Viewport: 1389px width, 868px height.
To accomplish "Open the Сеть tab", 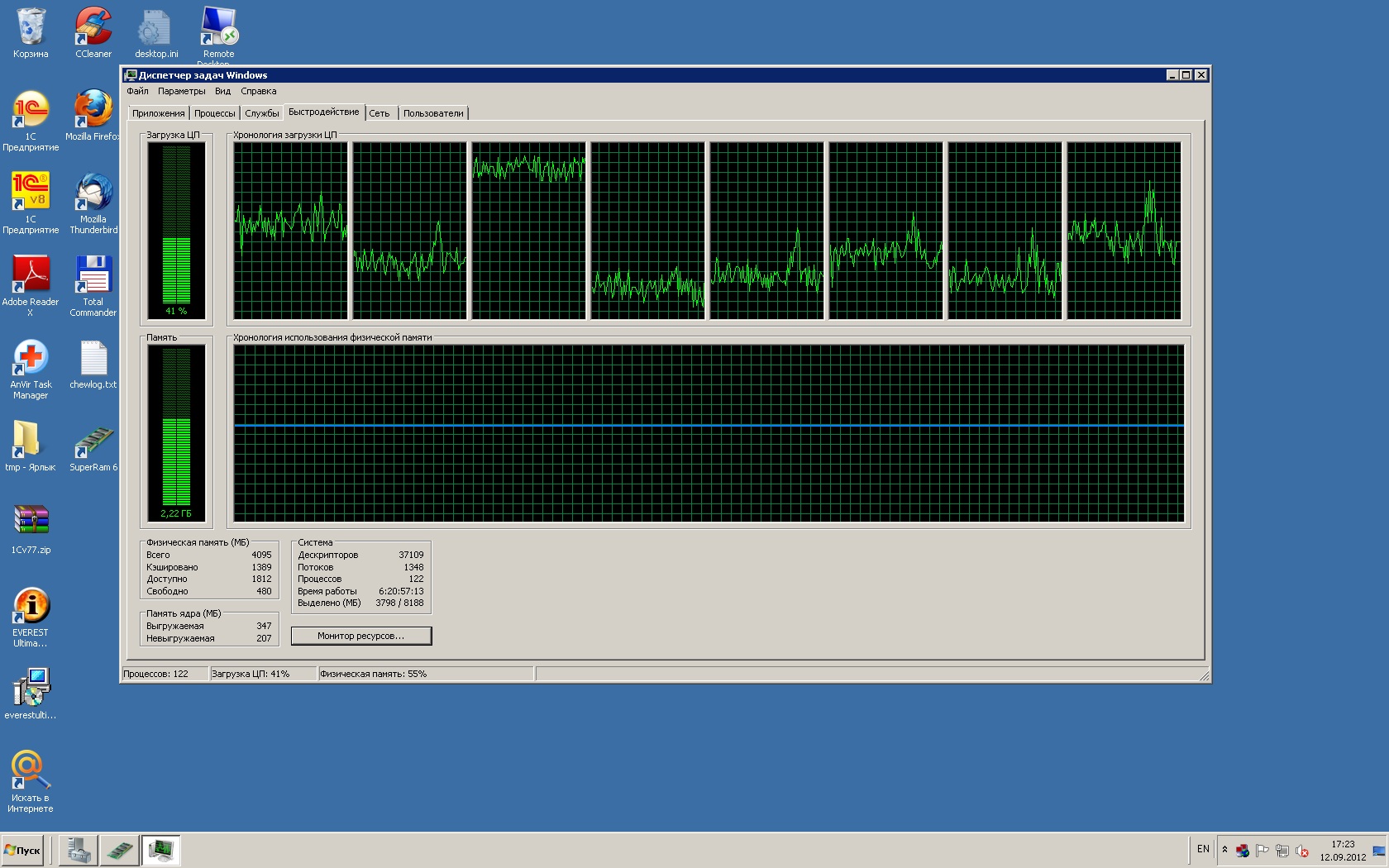I will [379, 113].
